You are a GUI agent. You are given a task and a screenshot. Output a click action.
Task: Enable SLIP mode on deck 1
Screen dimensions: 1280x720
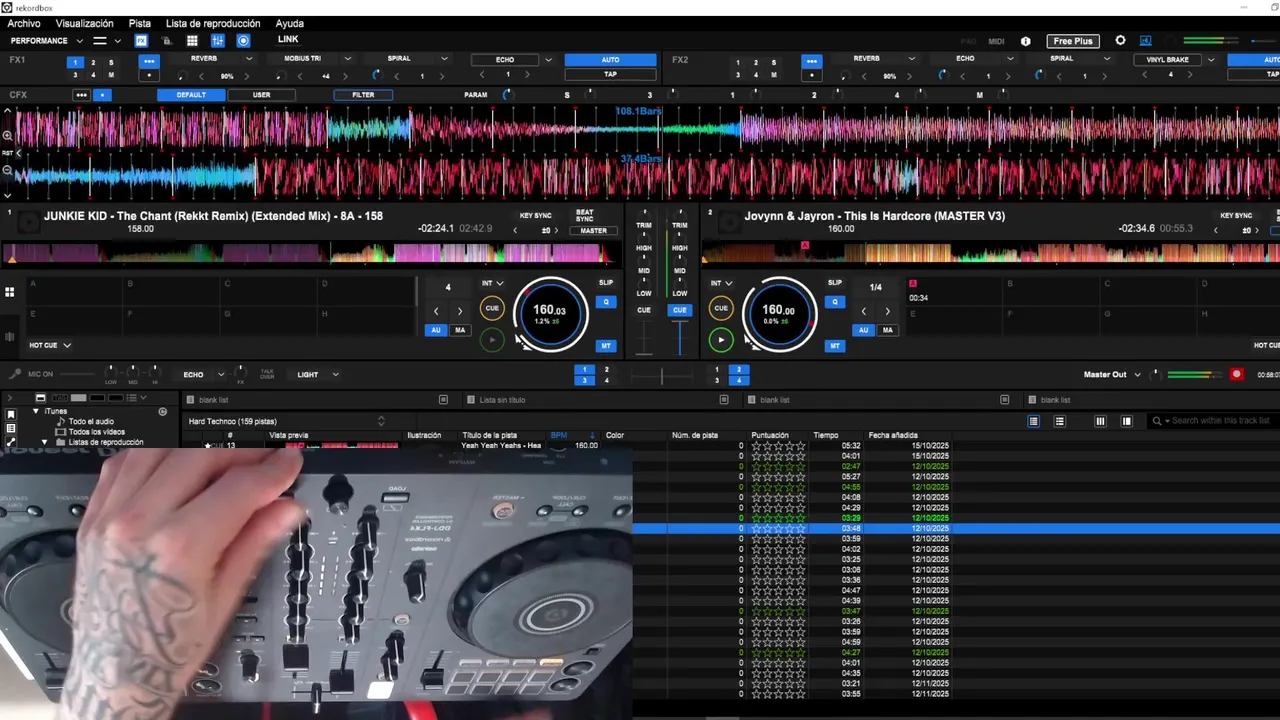pos(606,283)
